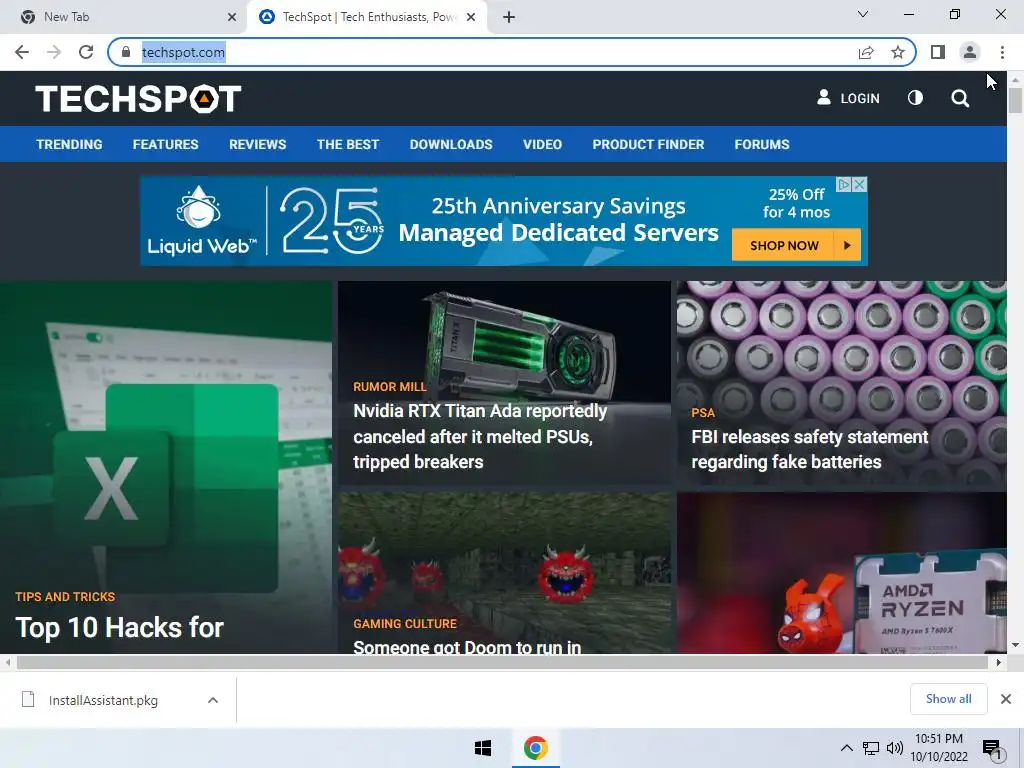Open the notification center icon
This screenshot has height=768, width=1024.
993,750
